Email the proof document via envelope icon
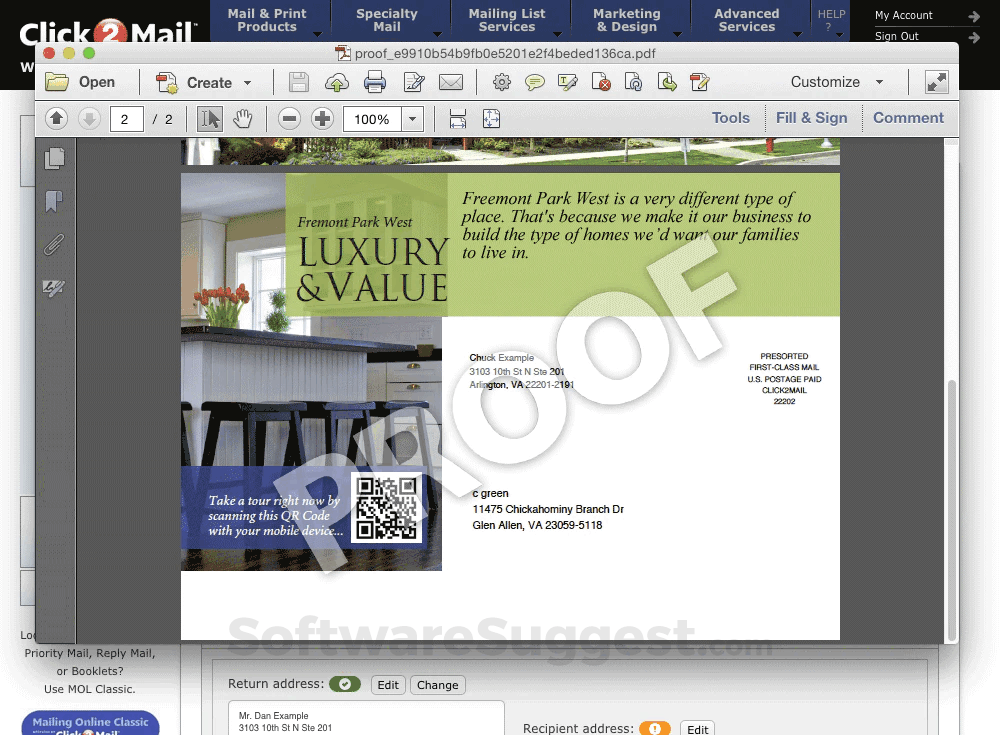The image size is (1000, 735). pyautogui.click(x=450, y=82)
